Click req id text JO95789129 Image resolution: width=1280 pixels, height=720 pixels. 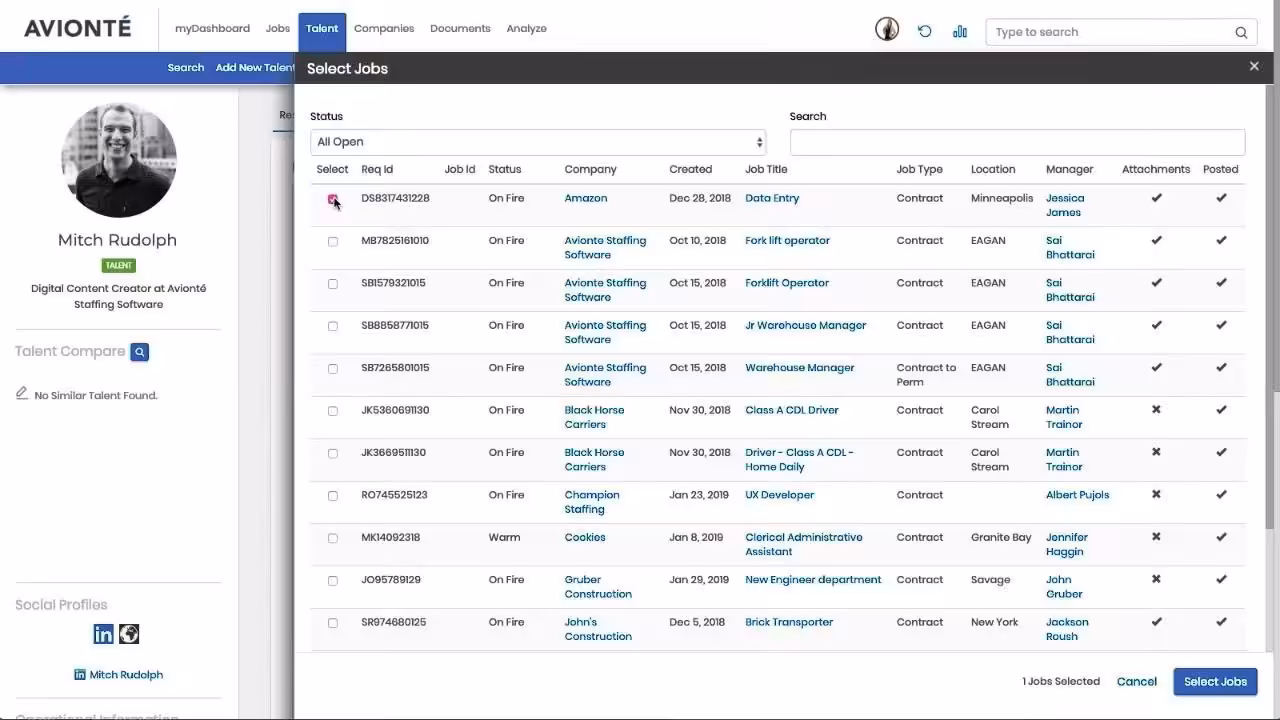click(x=391, y=580)
